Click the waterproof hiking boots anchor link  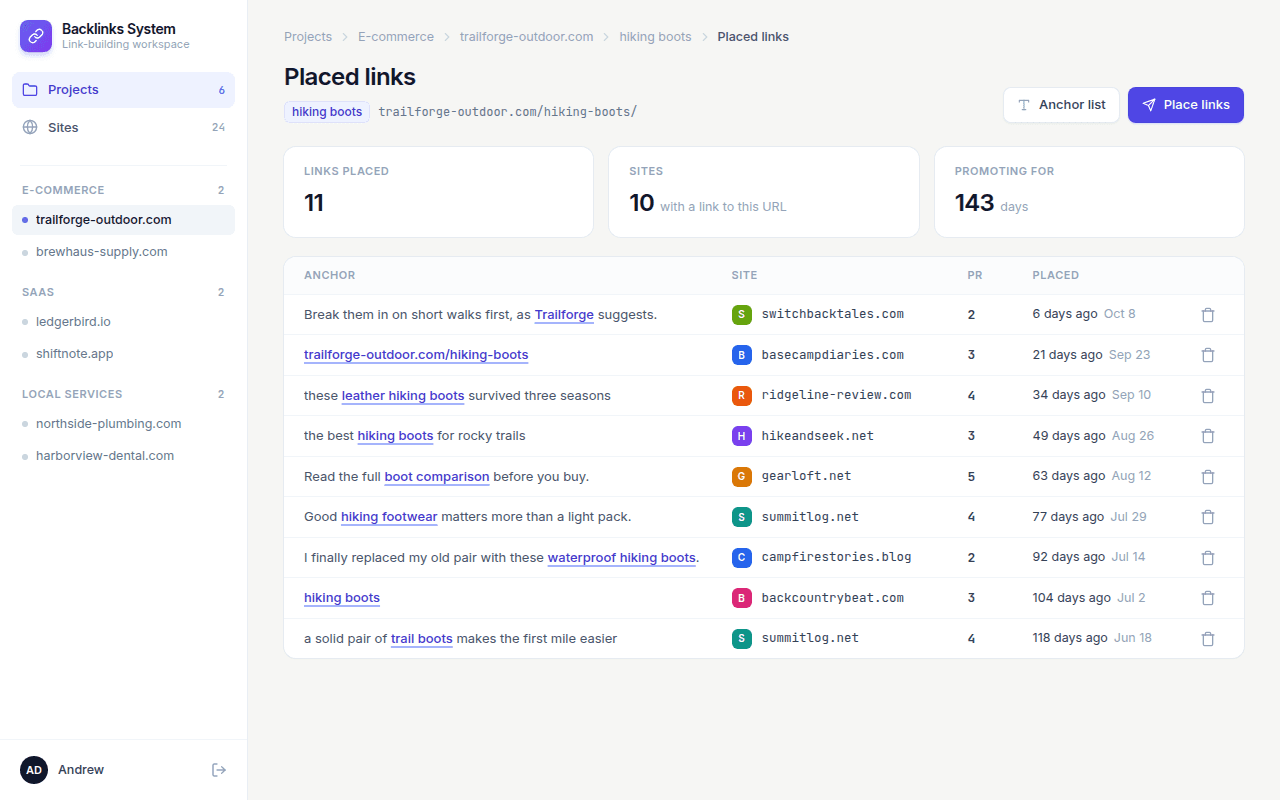pos(621,558)
